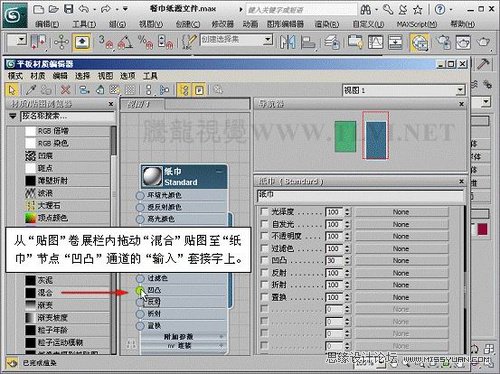The height and width of the screenshot is (374, 500).
Task: Click the Rendered Frame Window icon
Action: click(x=463, y=42)
